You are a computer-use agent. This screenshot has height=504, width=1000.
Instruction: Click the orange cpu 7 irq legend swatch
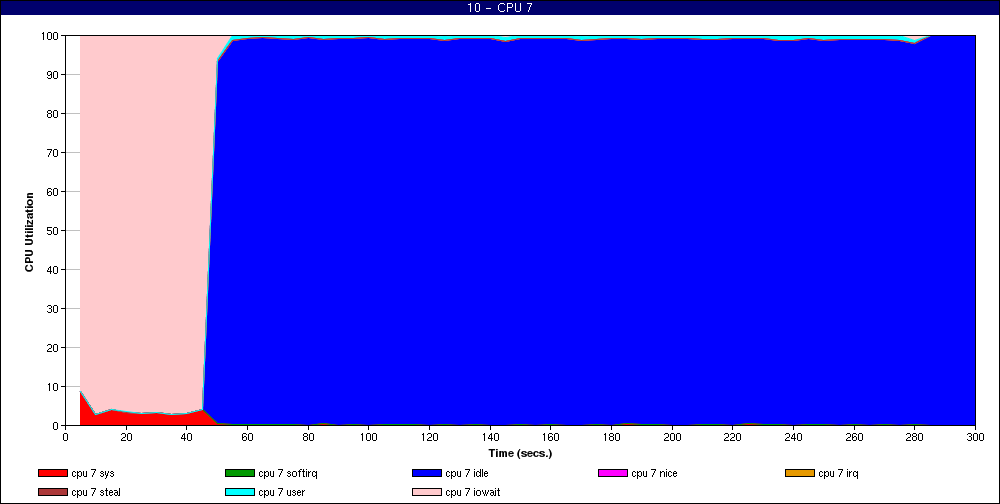800,473
